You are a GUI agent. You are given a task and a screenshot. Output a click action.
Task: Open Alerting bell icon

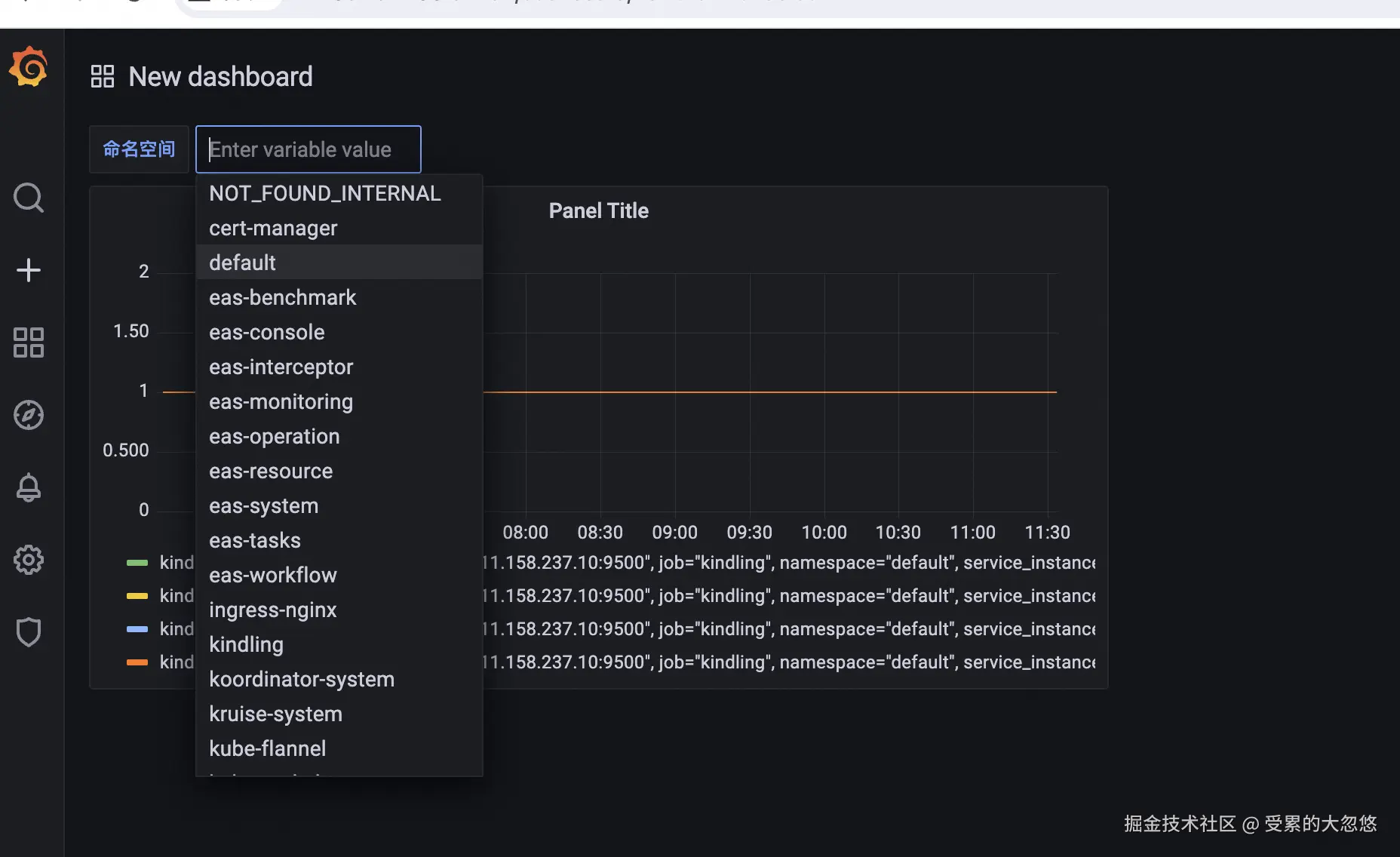[x=29, y=487]
